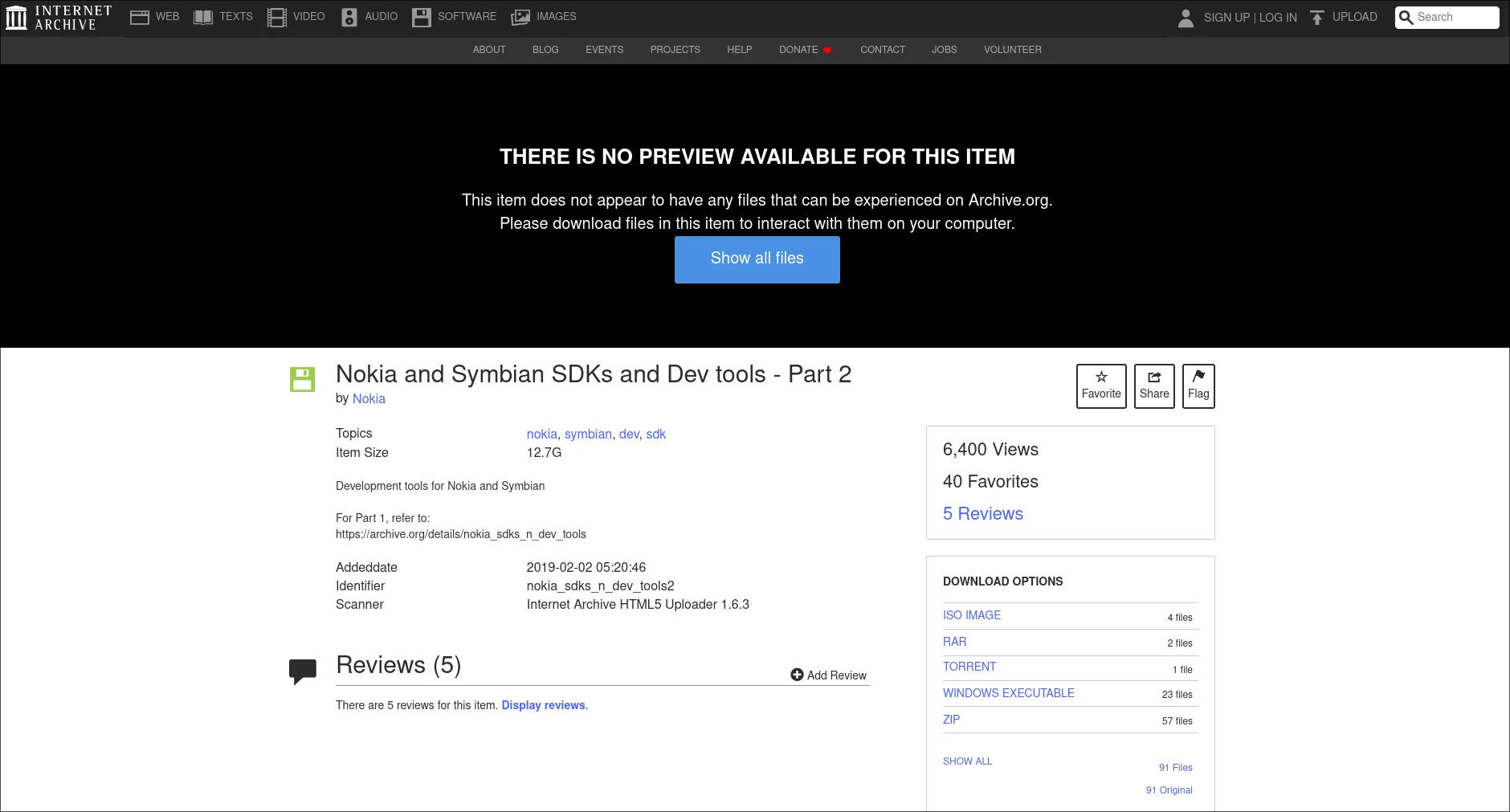
Task: Click the Upload arrow icon
Action: point(1316,18)
